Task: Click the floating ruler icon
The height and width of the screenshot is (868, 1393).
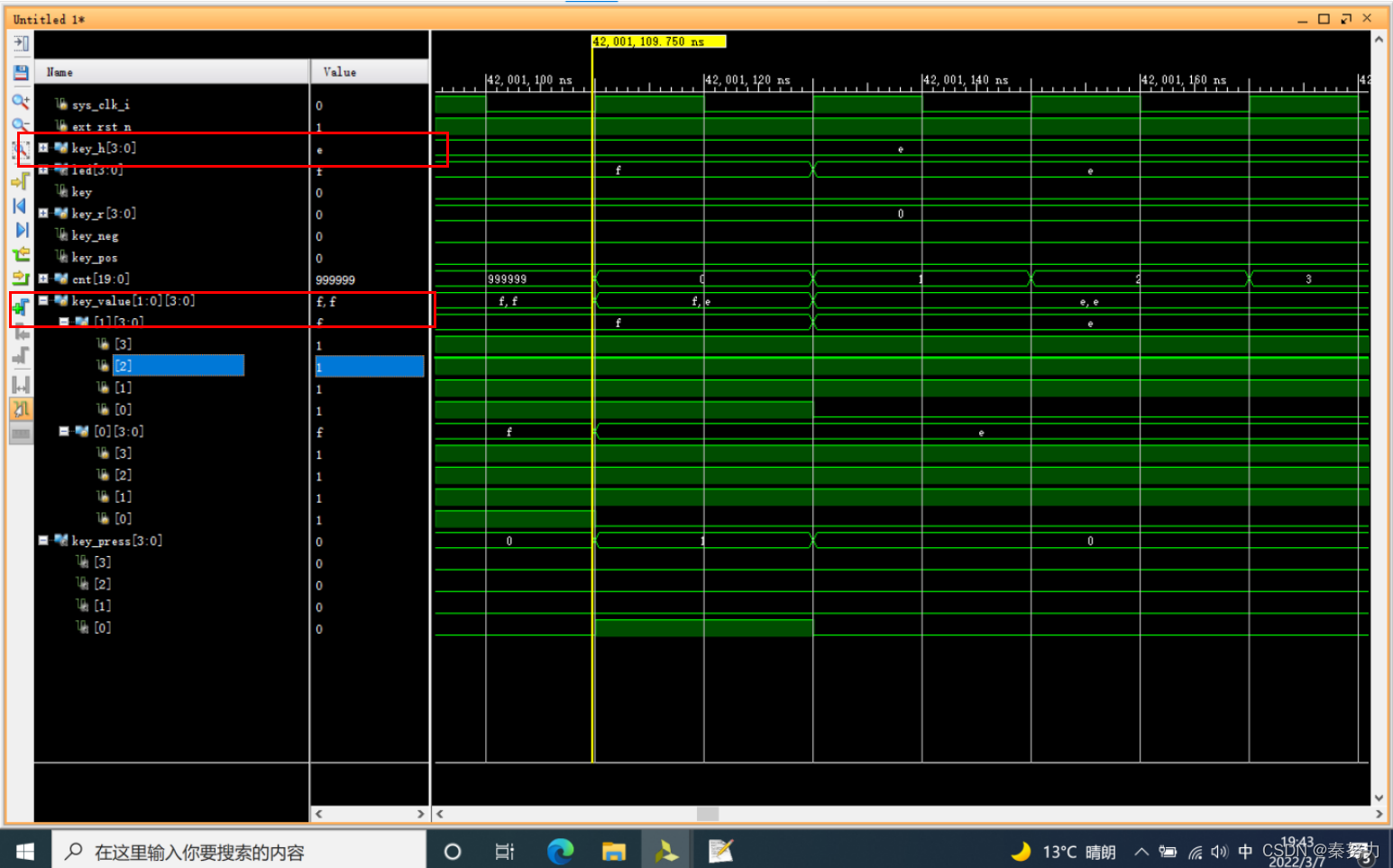Action: pyautogui.click(x=21, y=434)
